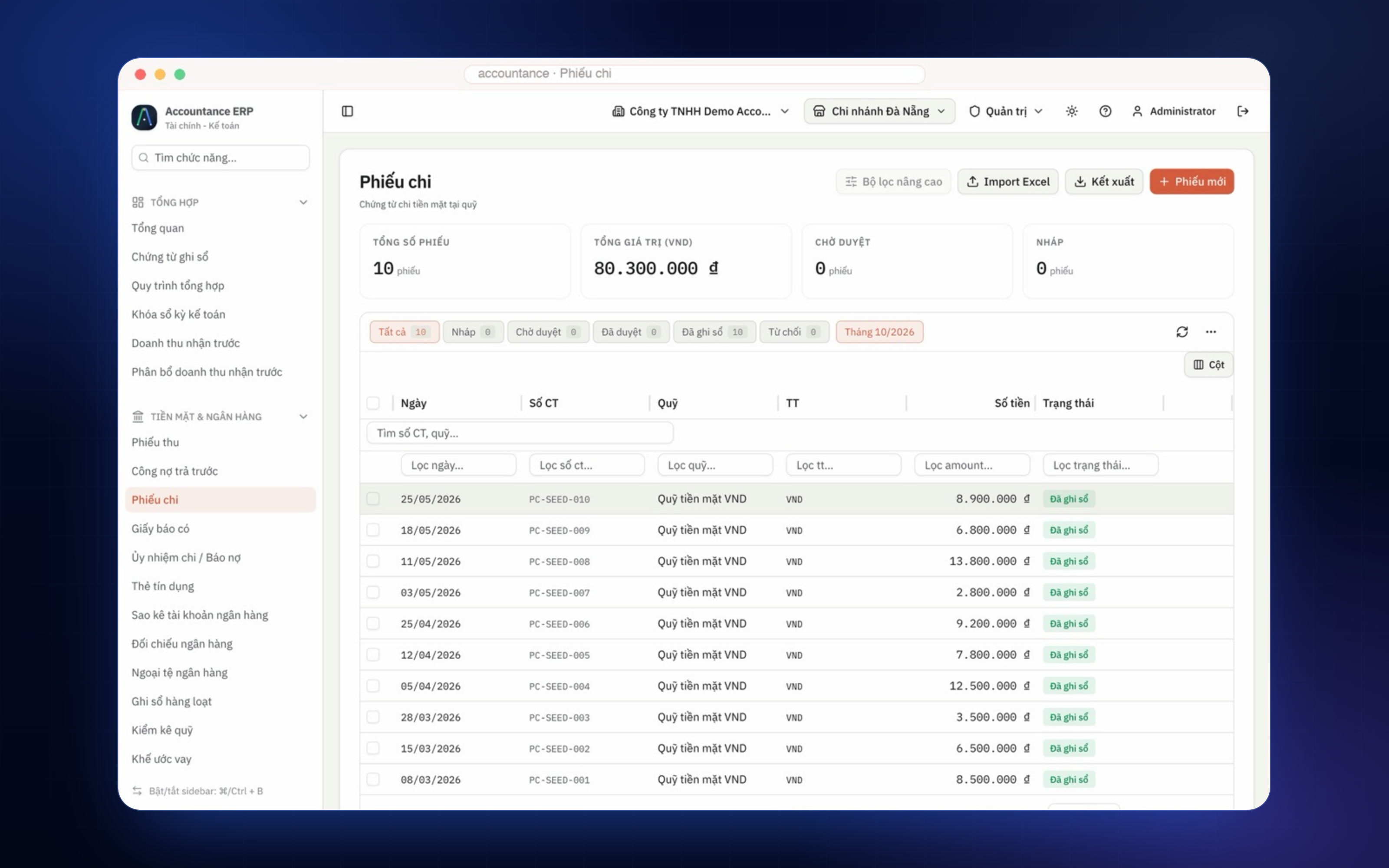The width and height of the screenshot is (1389, 868).
Task: Tick checkbox for PC-SEED-001 row
Action: [373, 779]
